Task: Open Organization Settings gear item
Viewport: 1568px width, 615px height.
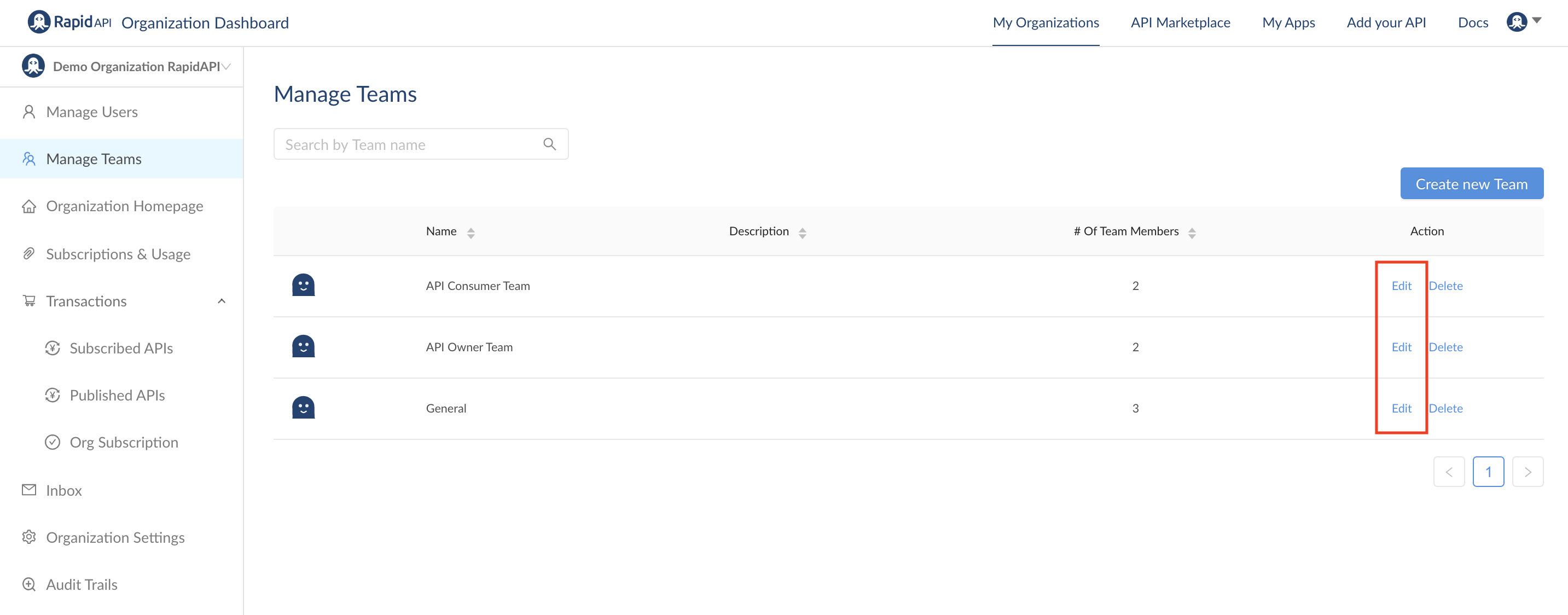Action: click(114, 537)
